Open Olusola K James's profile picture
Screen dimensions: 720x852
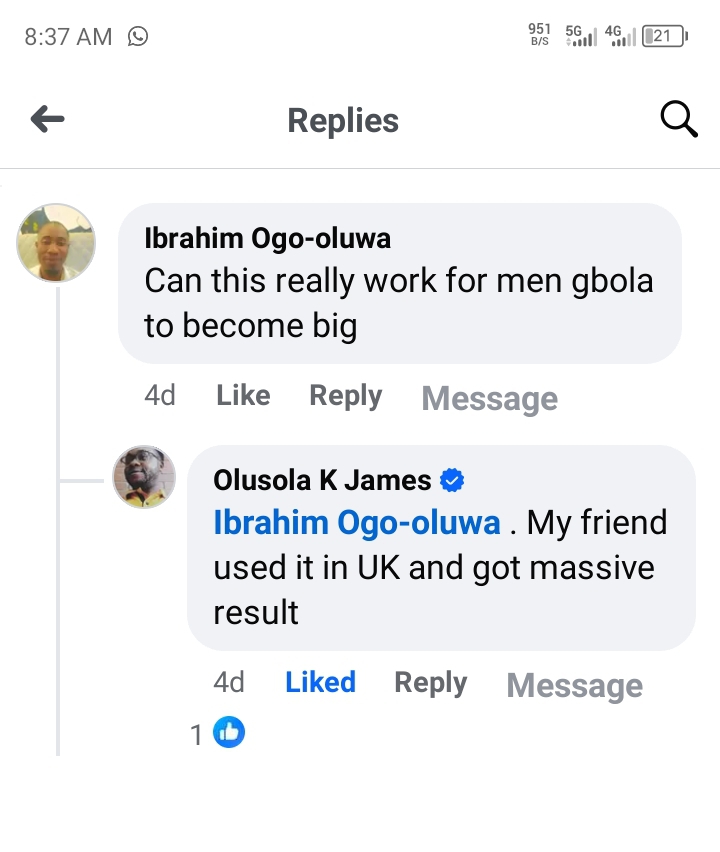144,477
